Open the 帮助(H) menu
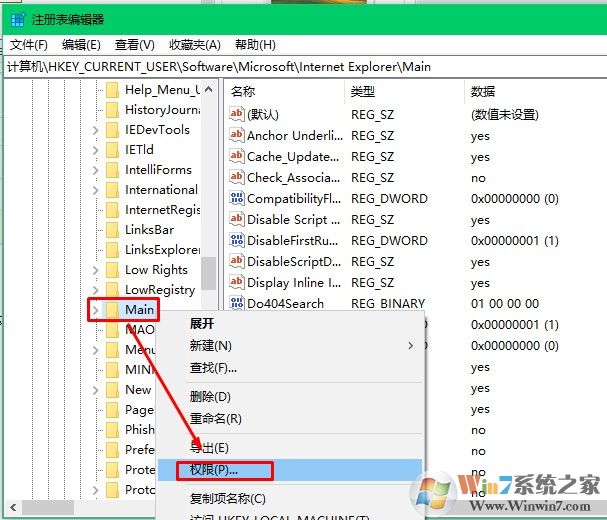Image resolution: width=607 pixels, height=520 pixels. 255,45
